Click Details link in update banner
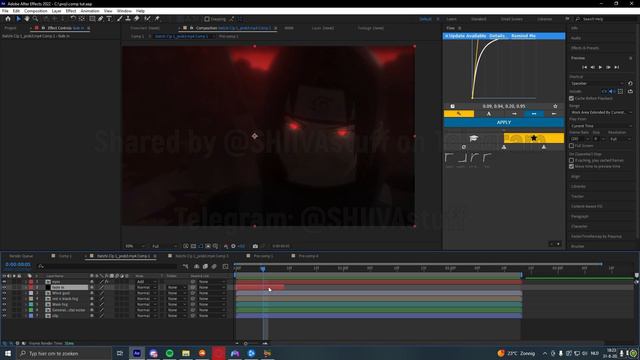The height and width of the screenshot is (360, 640). [x=497, y=36]
